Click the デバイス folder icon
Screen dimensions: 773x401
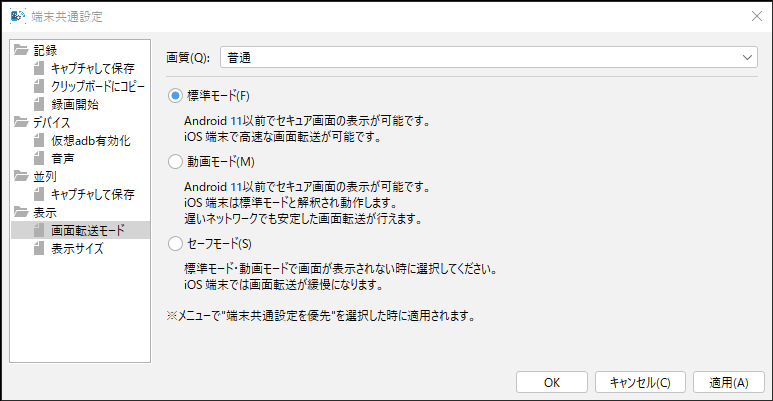(21, 122)
